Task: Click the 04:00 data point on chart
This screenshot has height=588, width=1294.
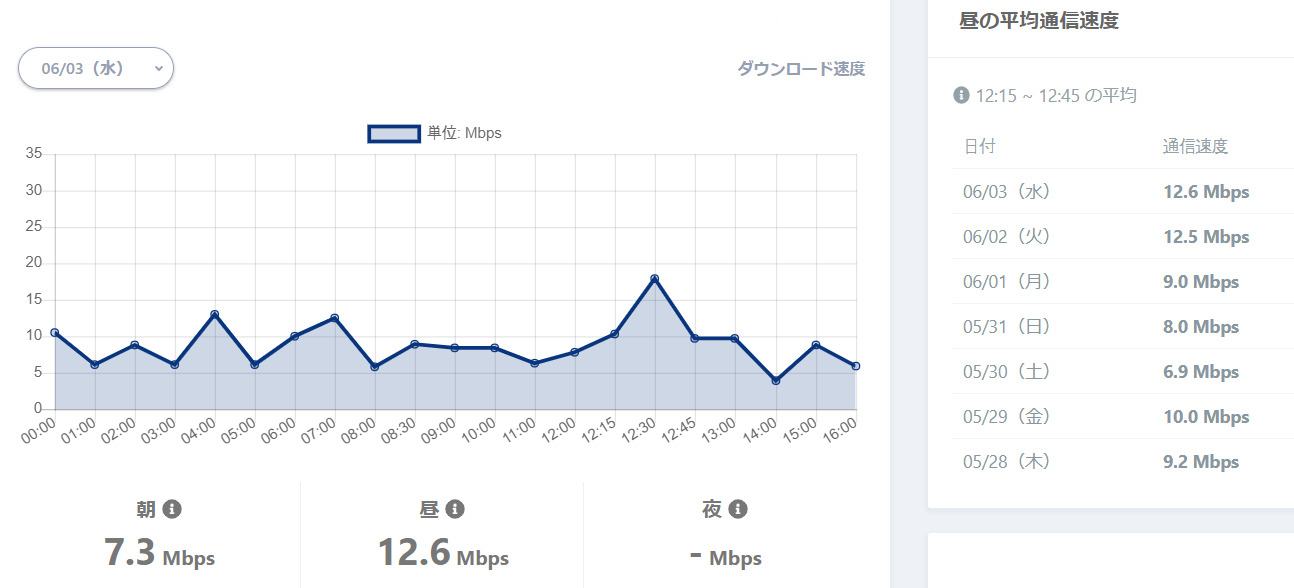Action: click(x=214, y=315)
